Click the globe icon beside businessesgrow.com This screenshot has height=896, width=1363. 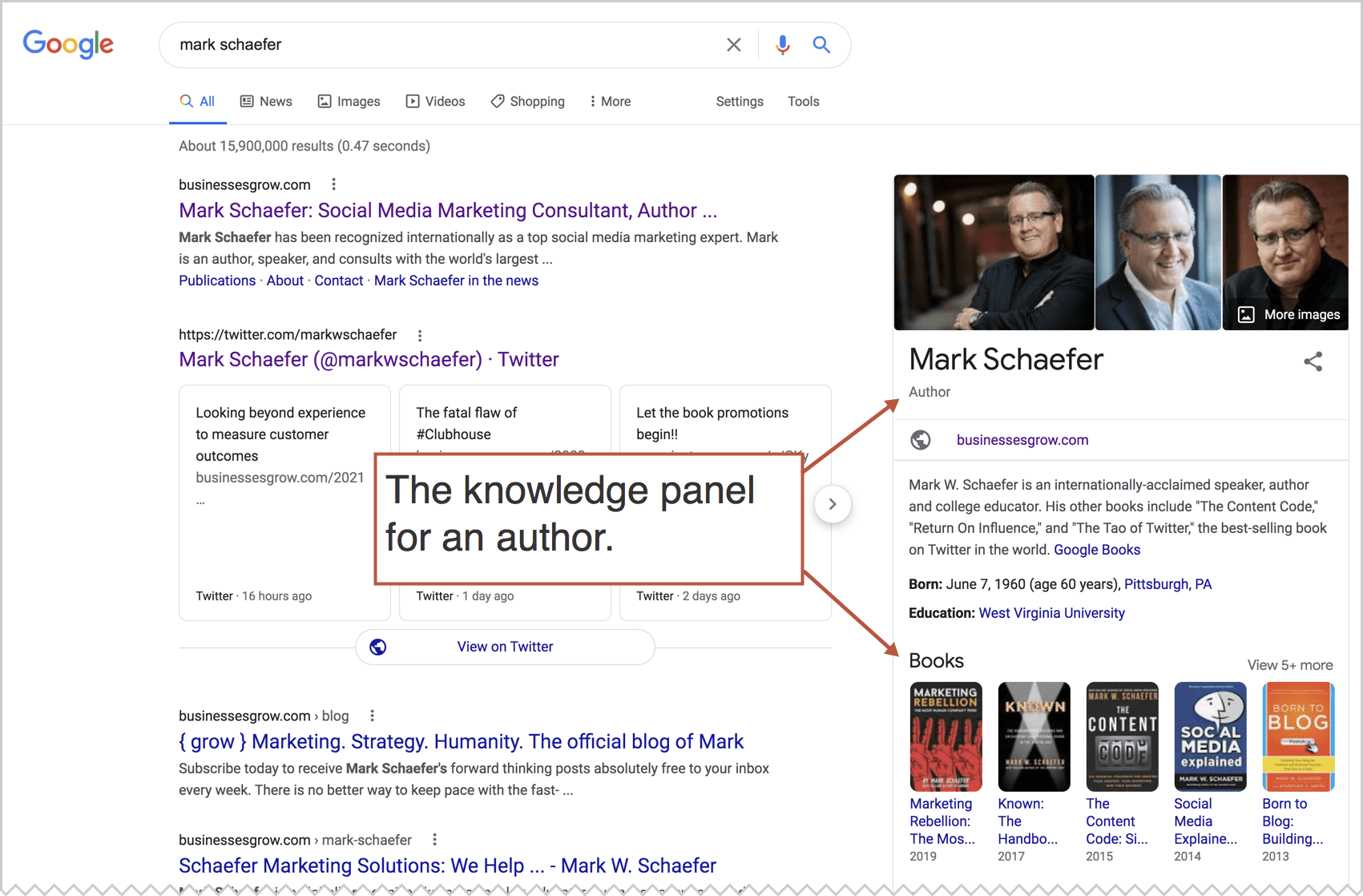pos(921,440)
